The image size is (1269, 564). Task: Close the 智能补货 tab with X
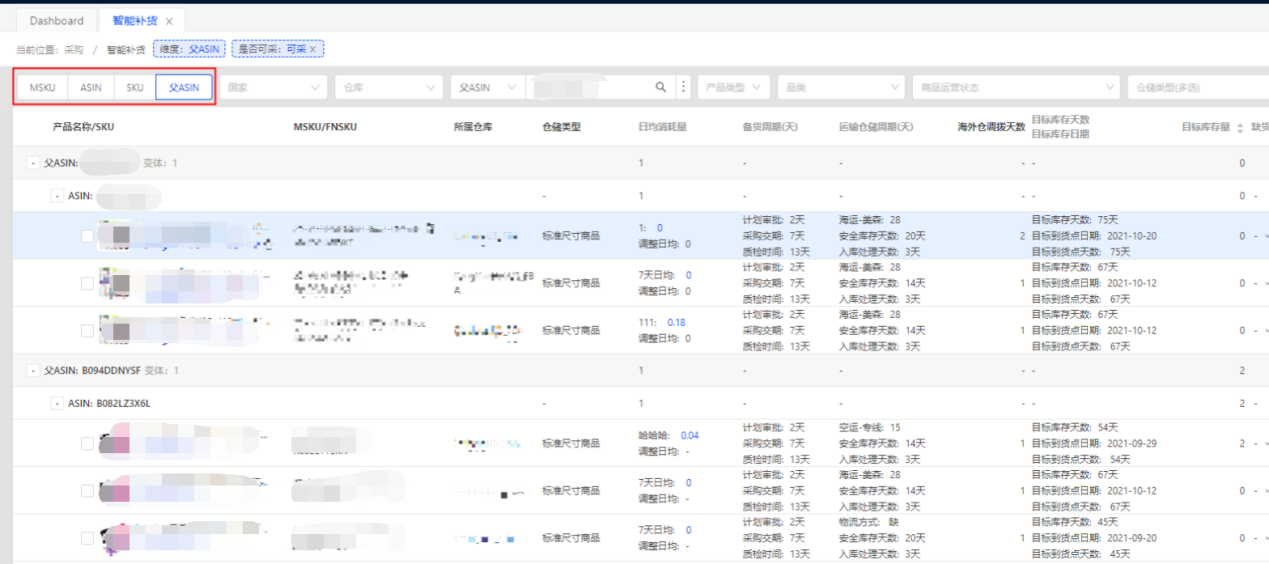click(x=169, y=21)
